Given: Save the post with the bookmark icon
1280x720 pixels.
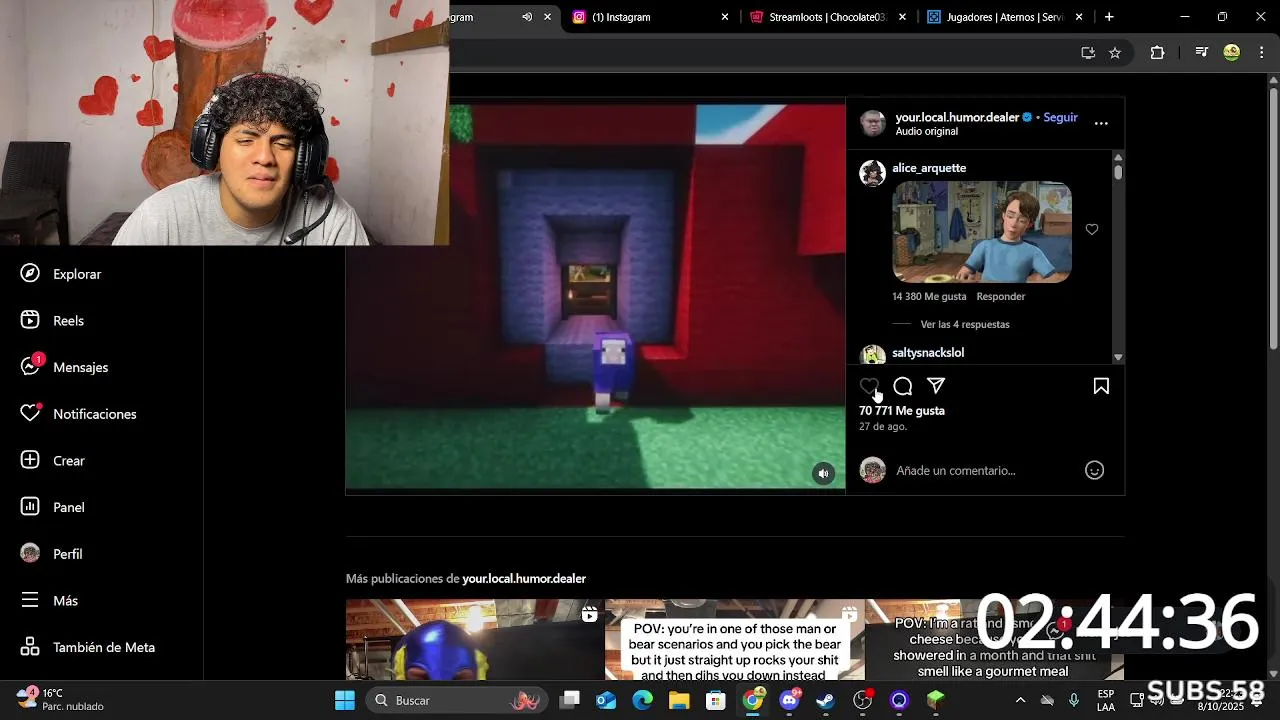Looking at the screenshot, I should click(1101, 386).
